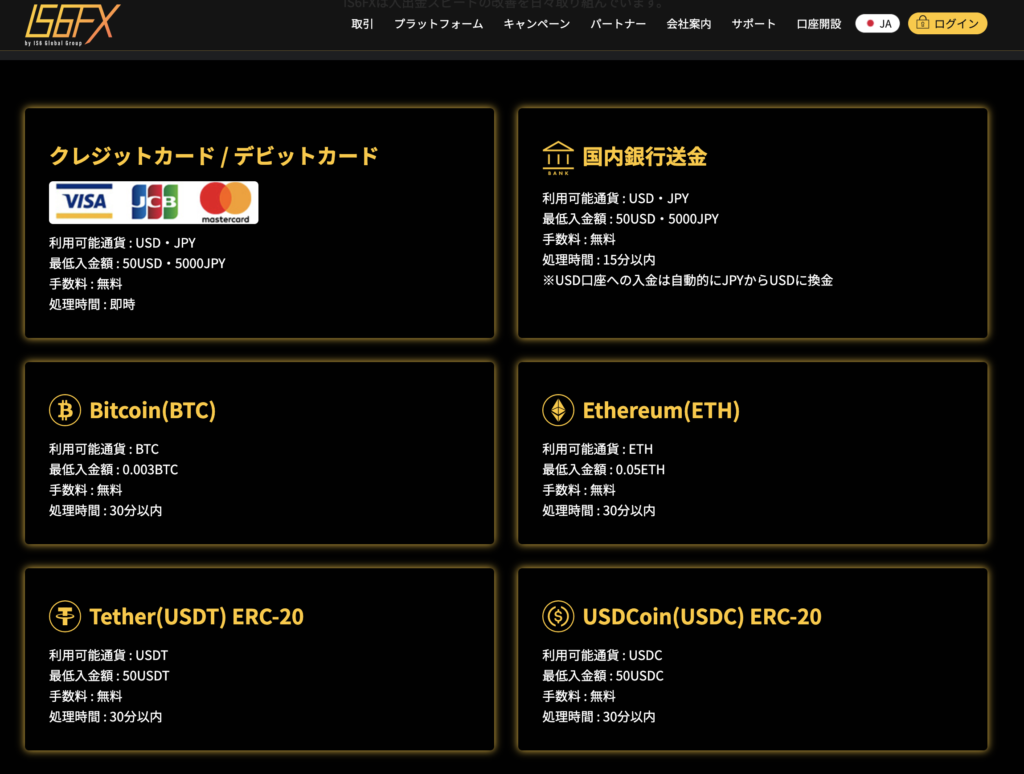The image size is (1024, 774).
Task: Open the キャンペーン menu
Action: pyautogui.click(x=536, y=24)
